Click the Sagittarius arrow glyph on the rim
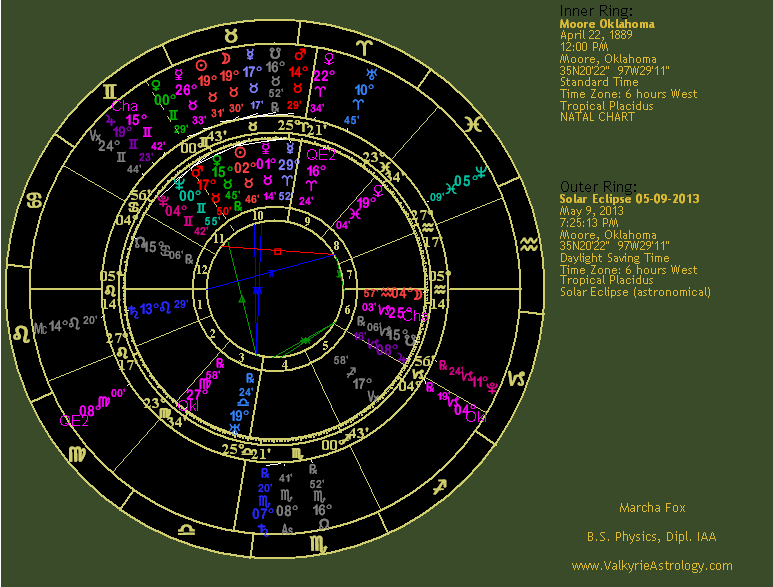This screenshot has height=587, width=773. point(437,488)
